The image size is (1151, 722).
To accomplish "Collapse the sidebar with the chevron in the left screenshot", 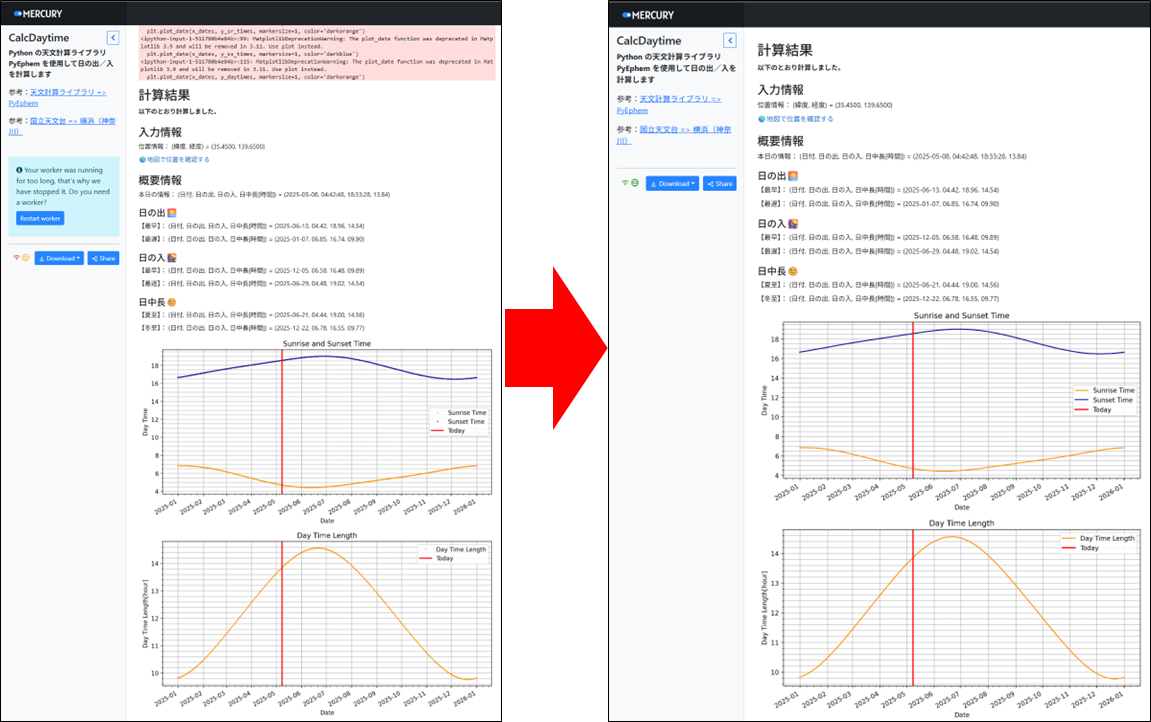I will [x=113, y=37].
